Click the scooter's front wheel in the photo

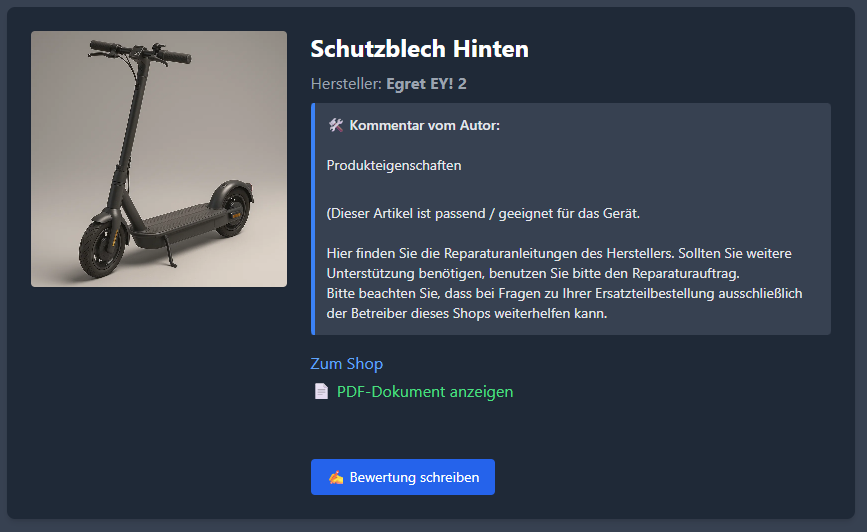[x=103, y=248]
